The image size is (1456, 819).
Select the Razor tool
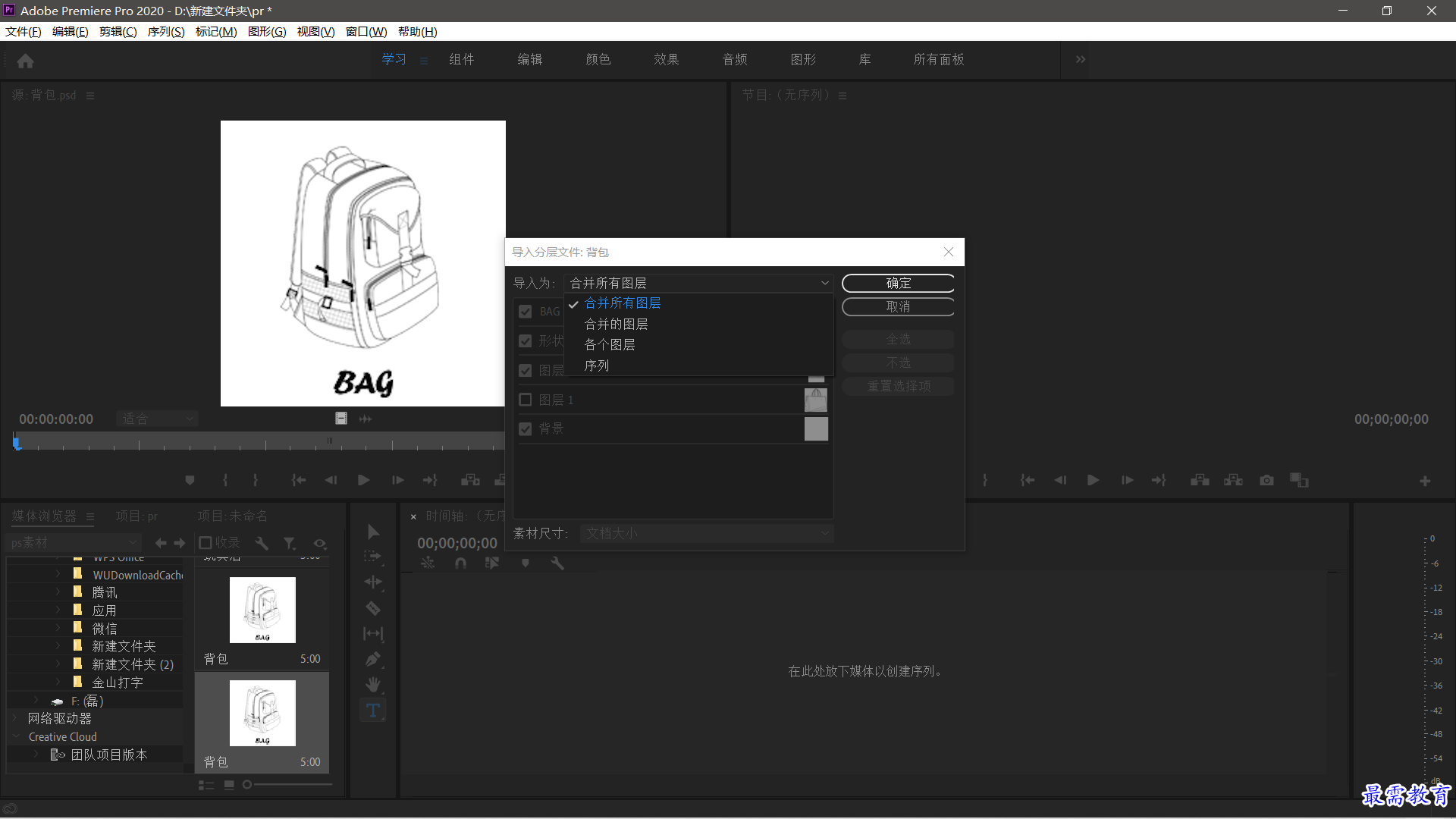pos(372,607)
